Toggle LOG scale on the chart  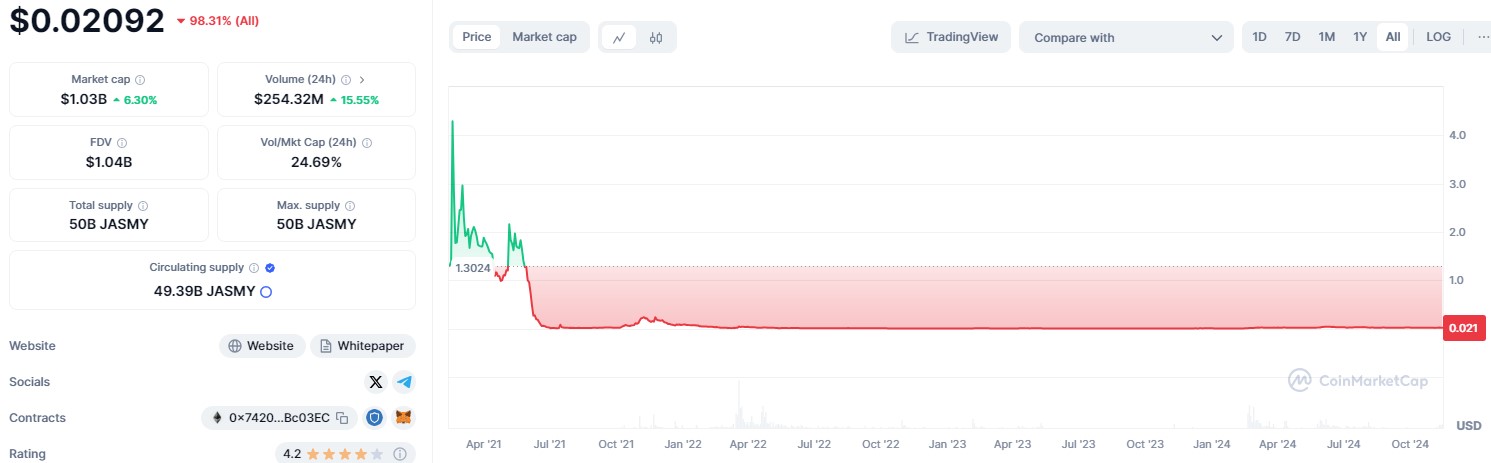[1438, 37]
